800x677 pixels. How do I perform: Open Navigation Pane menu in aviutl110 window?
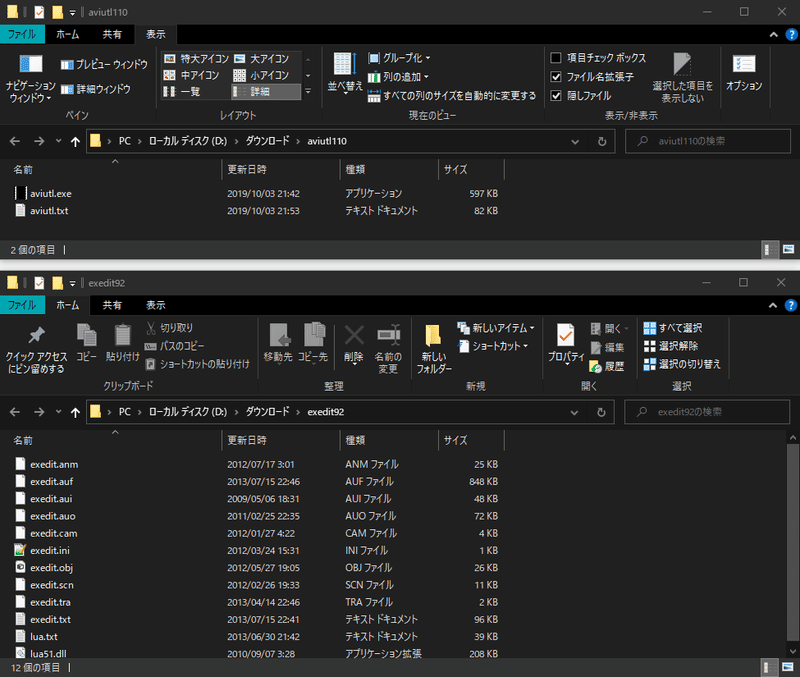[31, 79]
